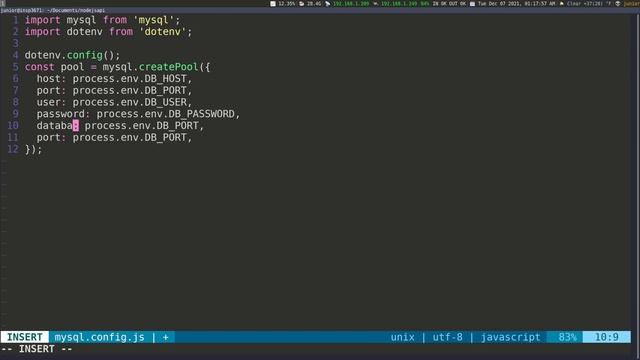Click line number 12 in the gutter
The width and height of the screenshot is (640, 360).
point(13,149)
